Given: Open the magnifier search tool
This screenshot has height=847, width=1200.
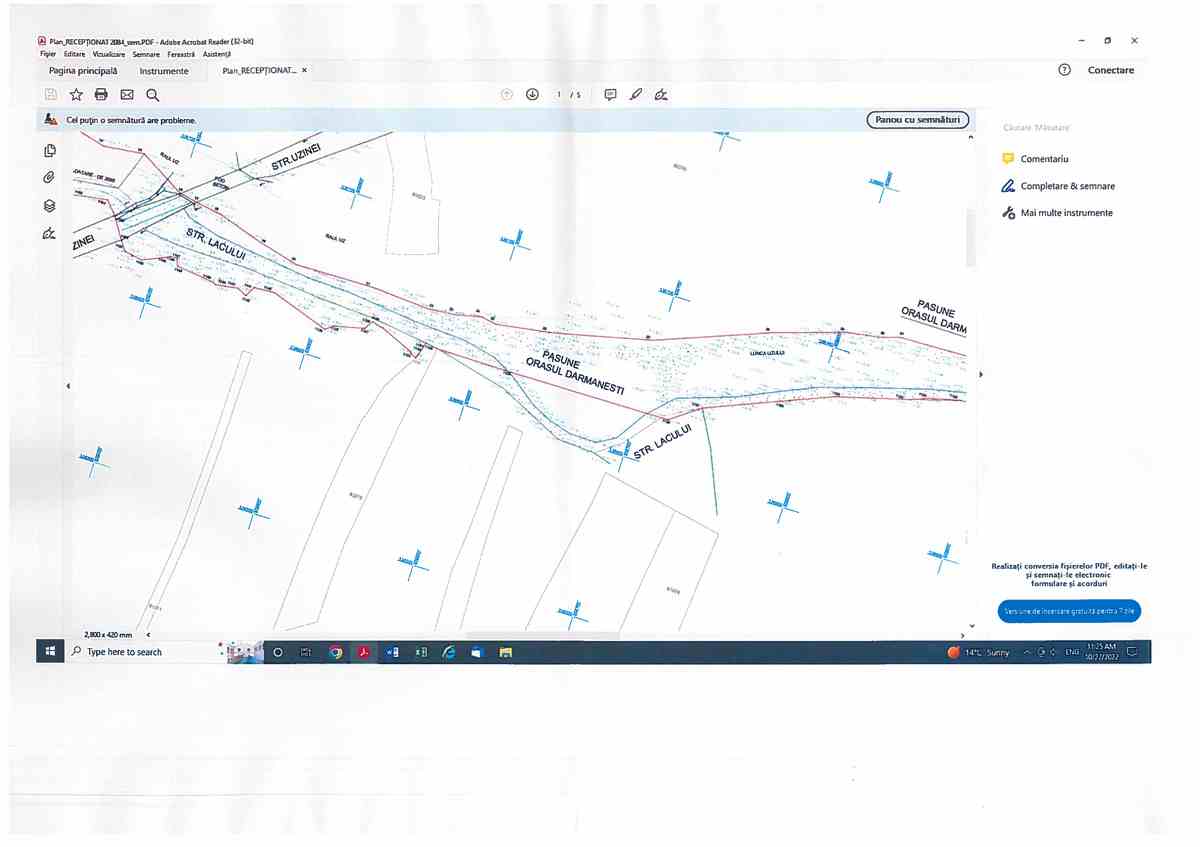Looking at the screenshot, I should point(153,95).
